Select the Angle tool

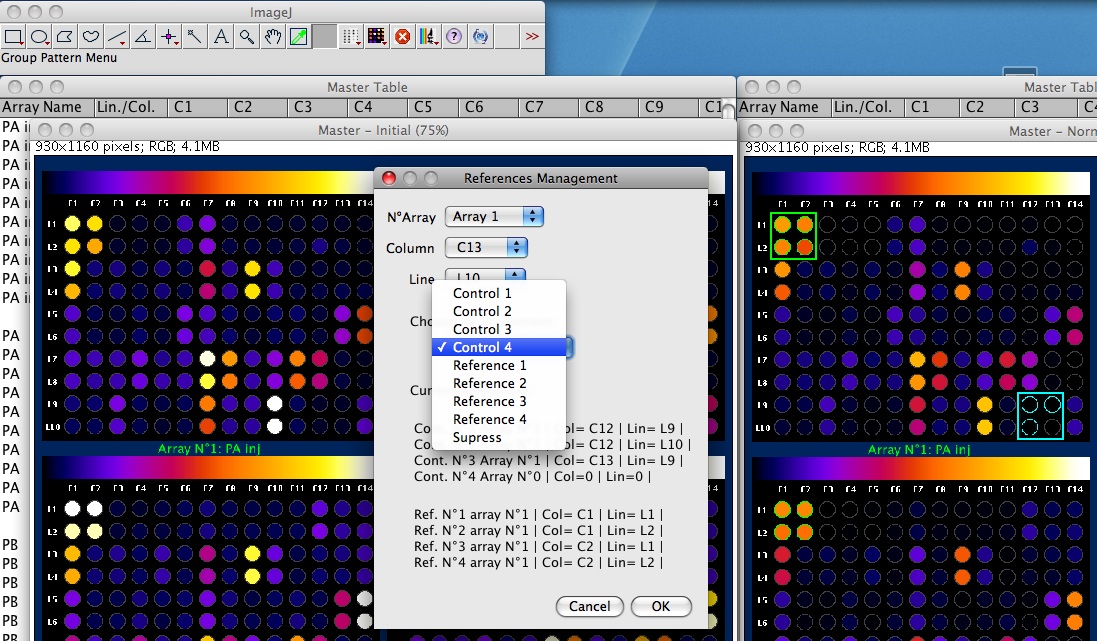click(143, 36)
